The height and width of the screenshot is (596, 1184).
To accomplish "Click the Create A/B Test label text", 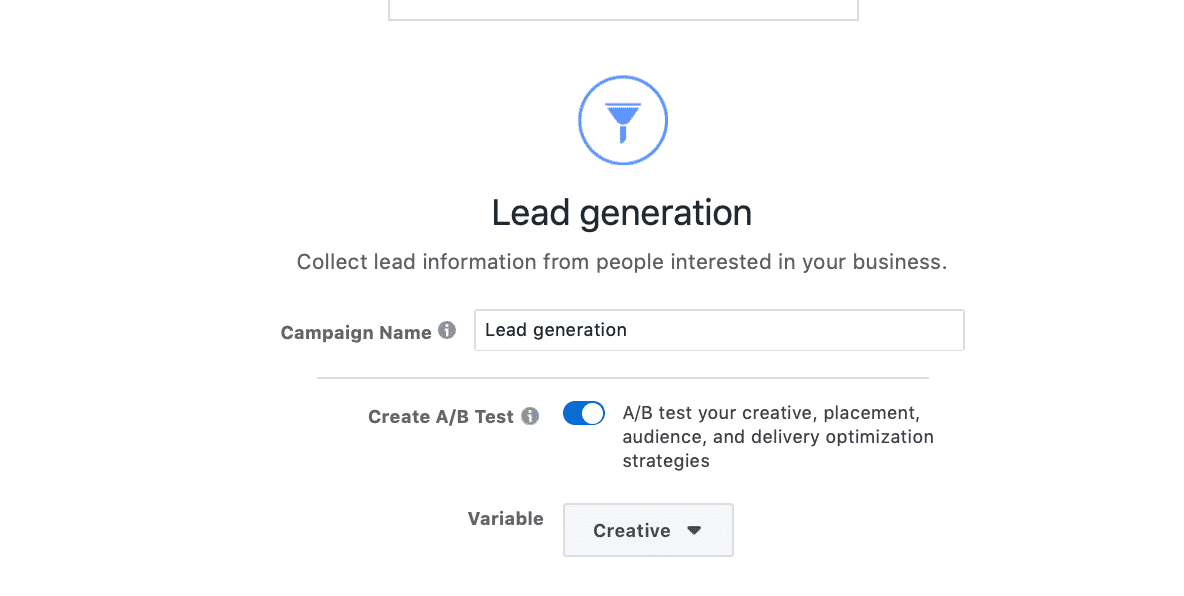I will point(441,417).
